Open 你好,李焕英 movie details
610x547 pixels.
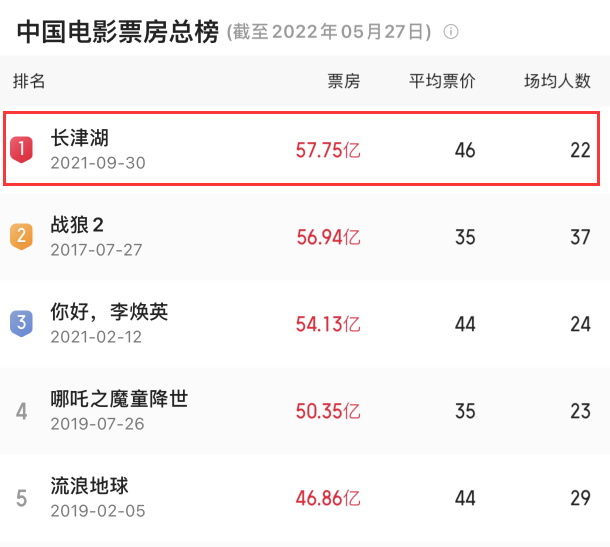tap(305, 324)
